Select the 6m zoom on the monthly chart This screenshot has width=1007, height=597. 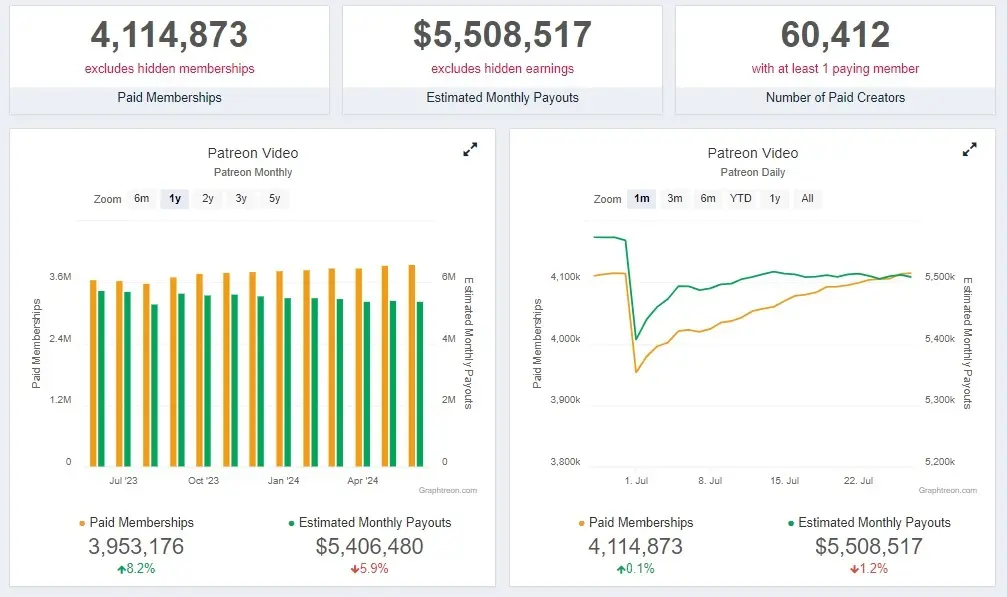tap(142, 199)
